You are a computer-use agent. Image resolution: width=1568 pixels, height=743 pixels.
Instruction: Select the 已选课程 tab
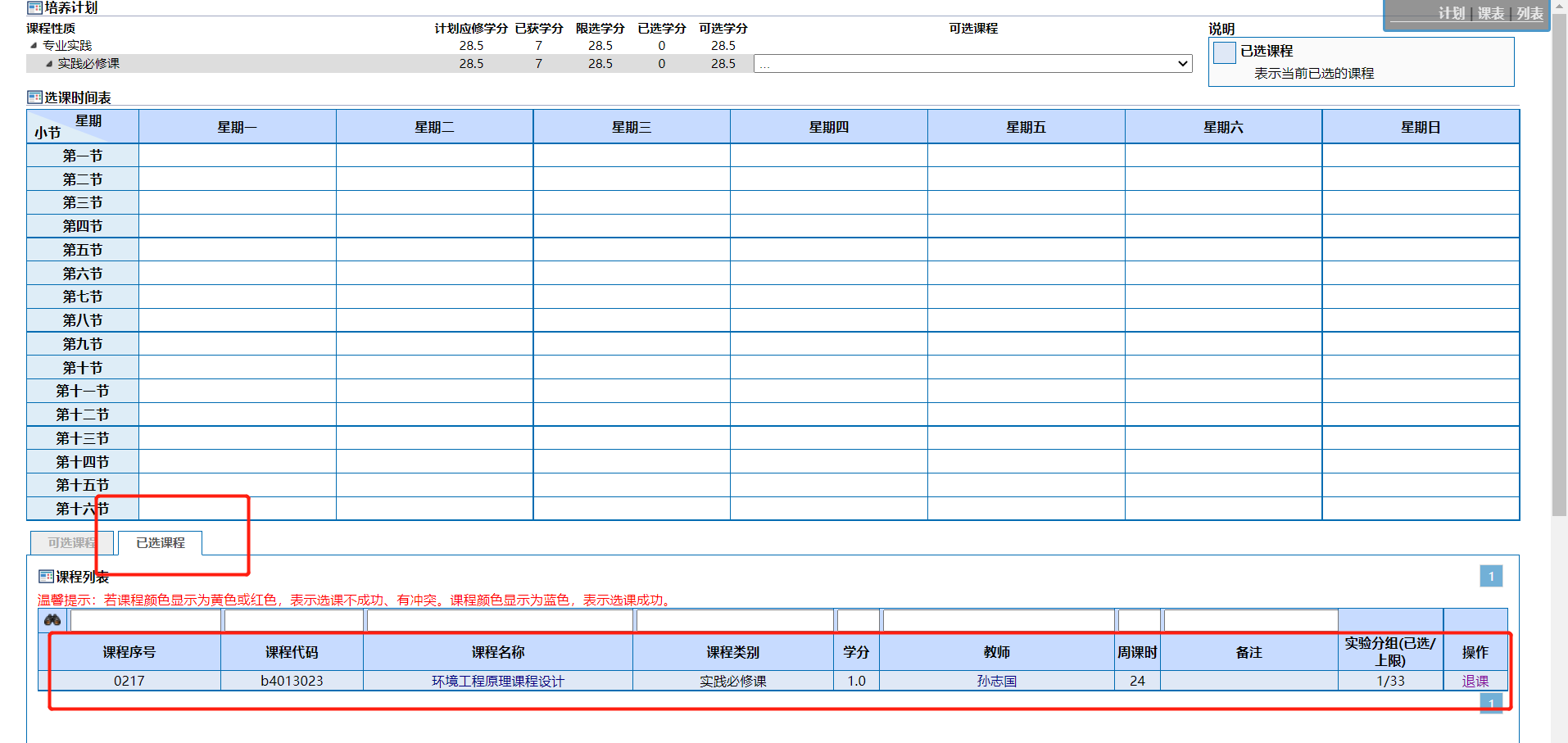tap(161, 543)
